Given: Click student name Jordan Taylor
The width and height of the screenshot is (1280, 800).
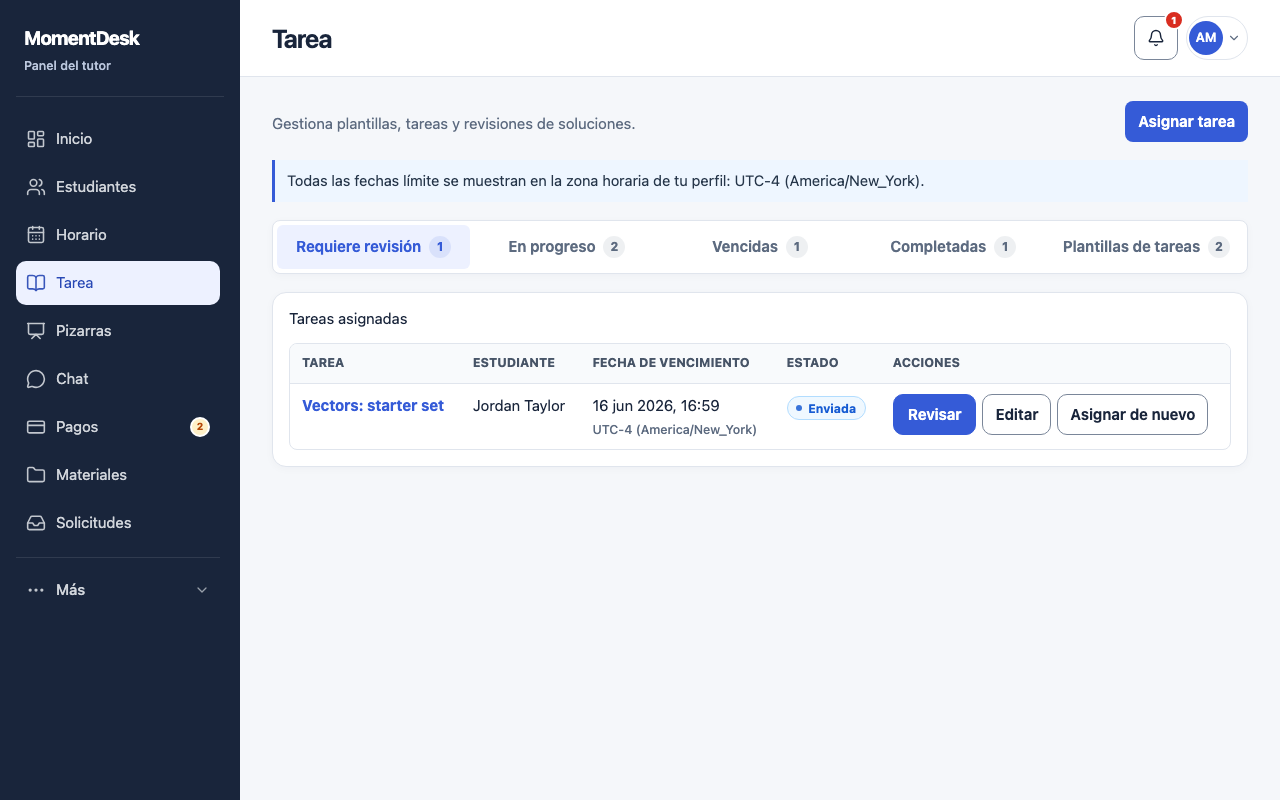Looking at the screenshot, I should point(519,406).
